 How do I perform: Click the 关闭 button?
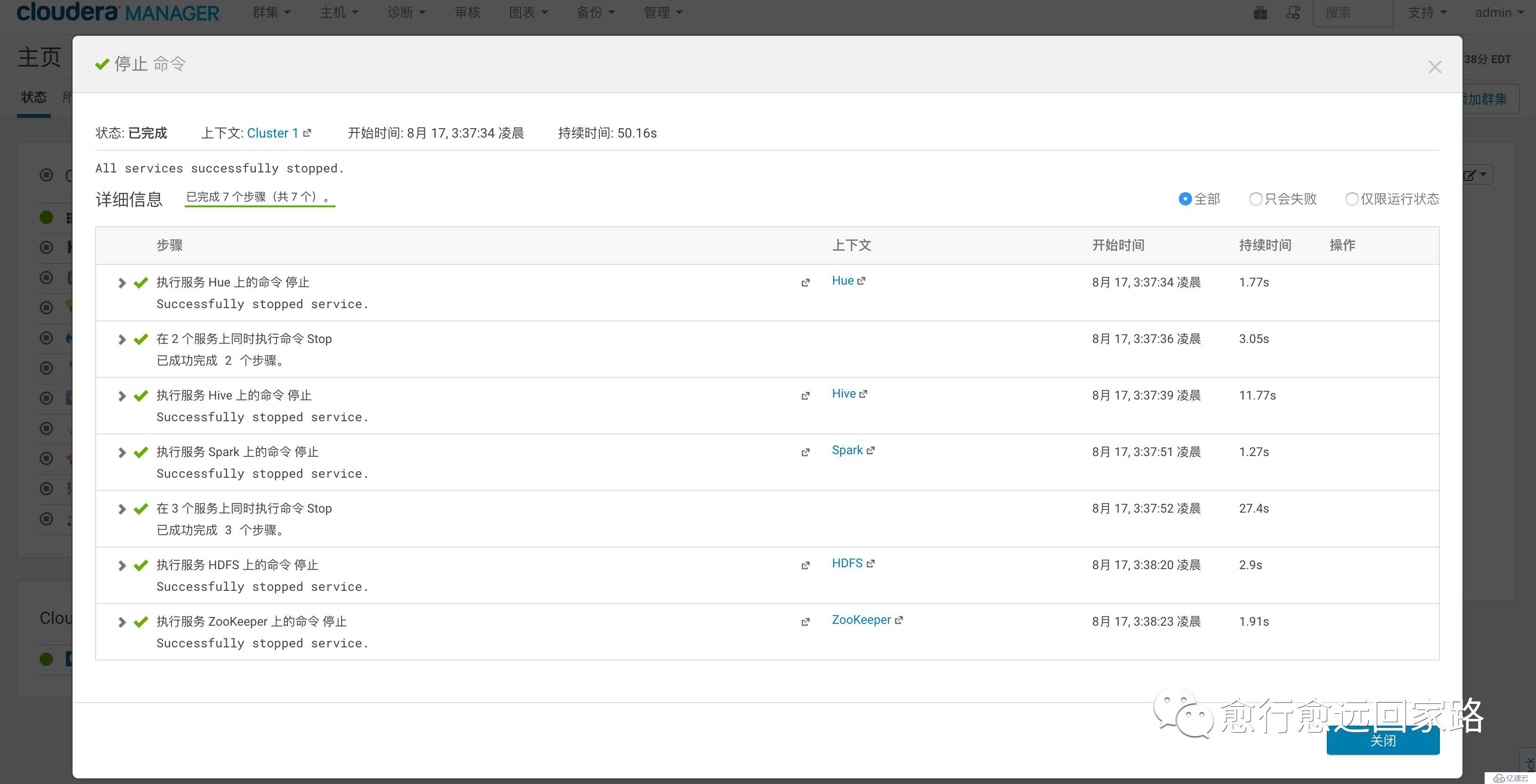1384,741
